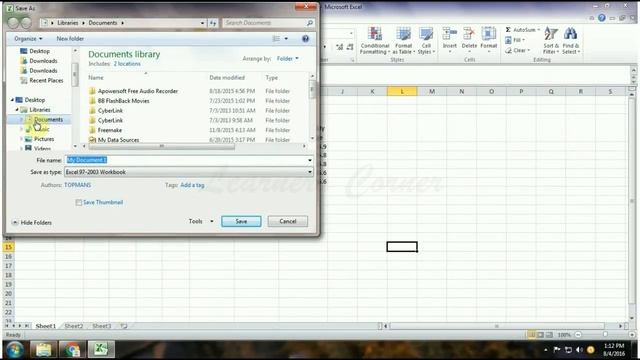640x360 pixels.
Task: Switch to Page Layout view in status bar
Action: click(540, 335)
